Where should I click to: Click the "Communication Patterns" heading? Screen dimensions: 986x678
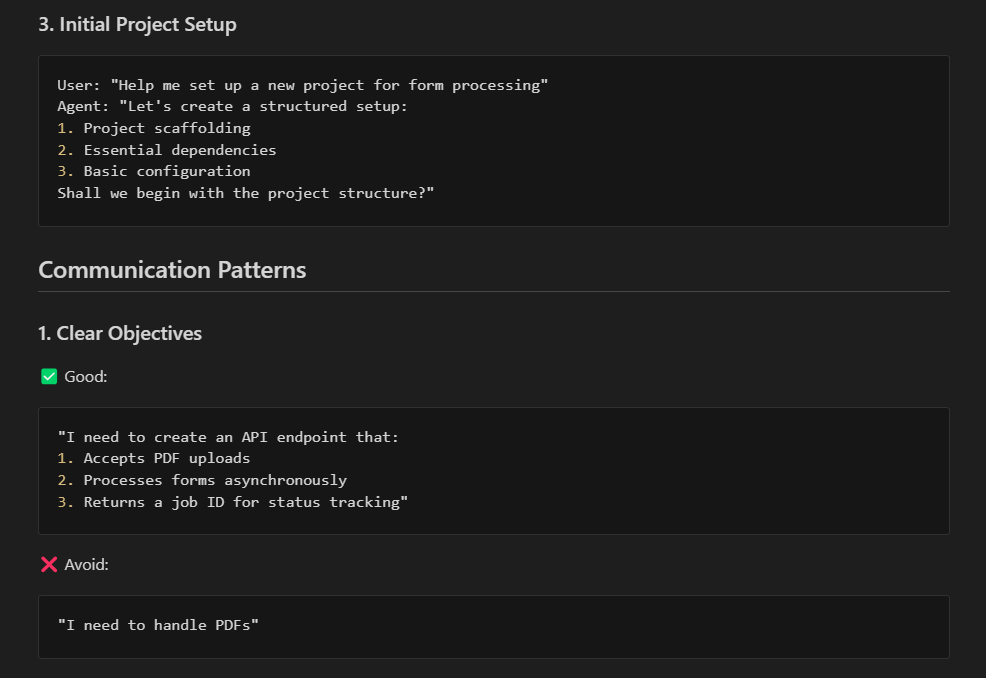(172, 270)
